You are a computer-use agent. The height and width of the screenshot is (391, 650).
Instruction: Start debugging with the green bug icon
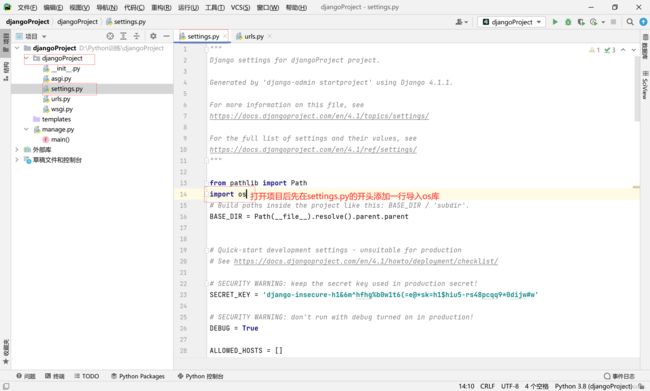(x=568, y=22)
